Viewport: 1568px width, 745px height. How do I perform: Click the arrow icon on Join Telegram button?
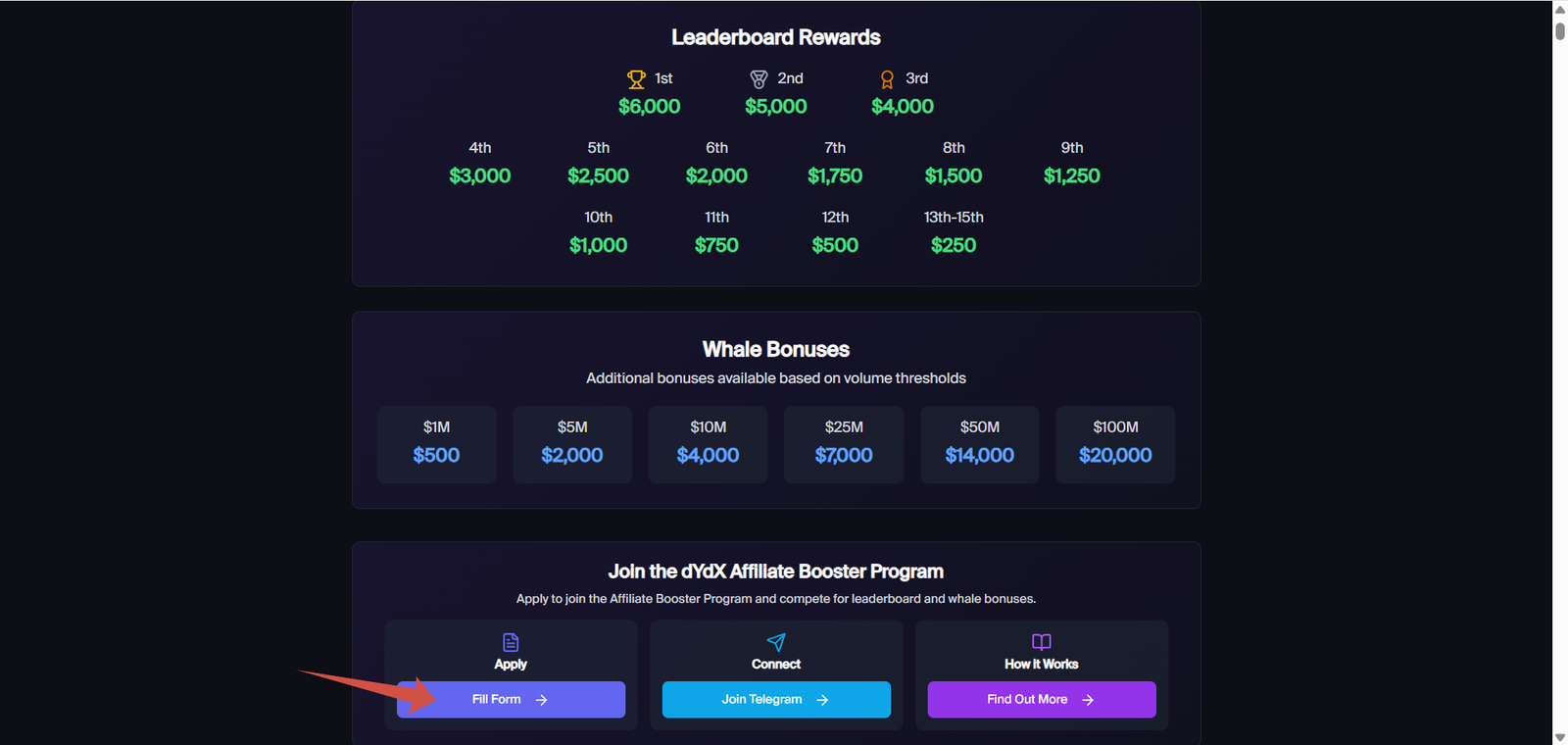coord(823,700)
